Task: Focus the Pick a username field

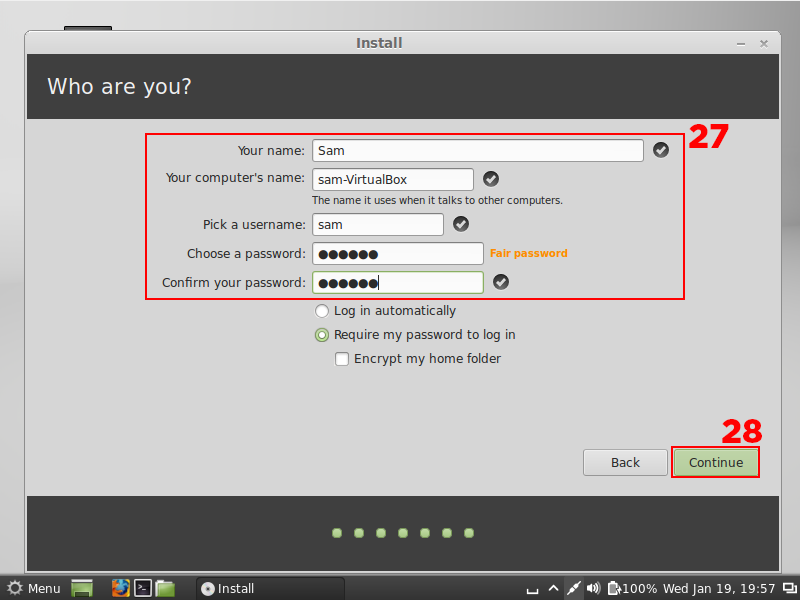Action: point(378,224)
